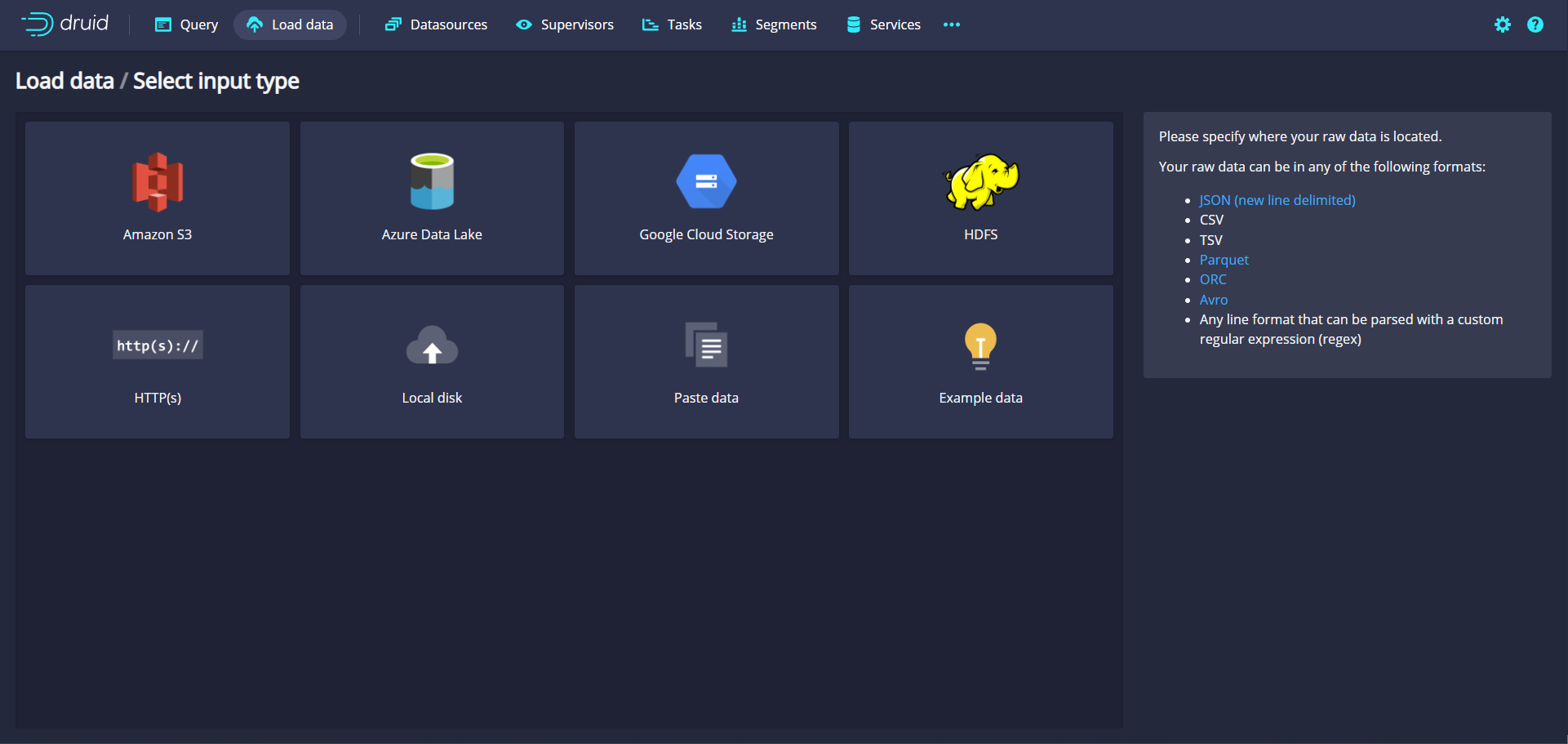Click the Azure Data Lake bucket icon
Screen dimensions: 1568x744
[x=432, y=181]
